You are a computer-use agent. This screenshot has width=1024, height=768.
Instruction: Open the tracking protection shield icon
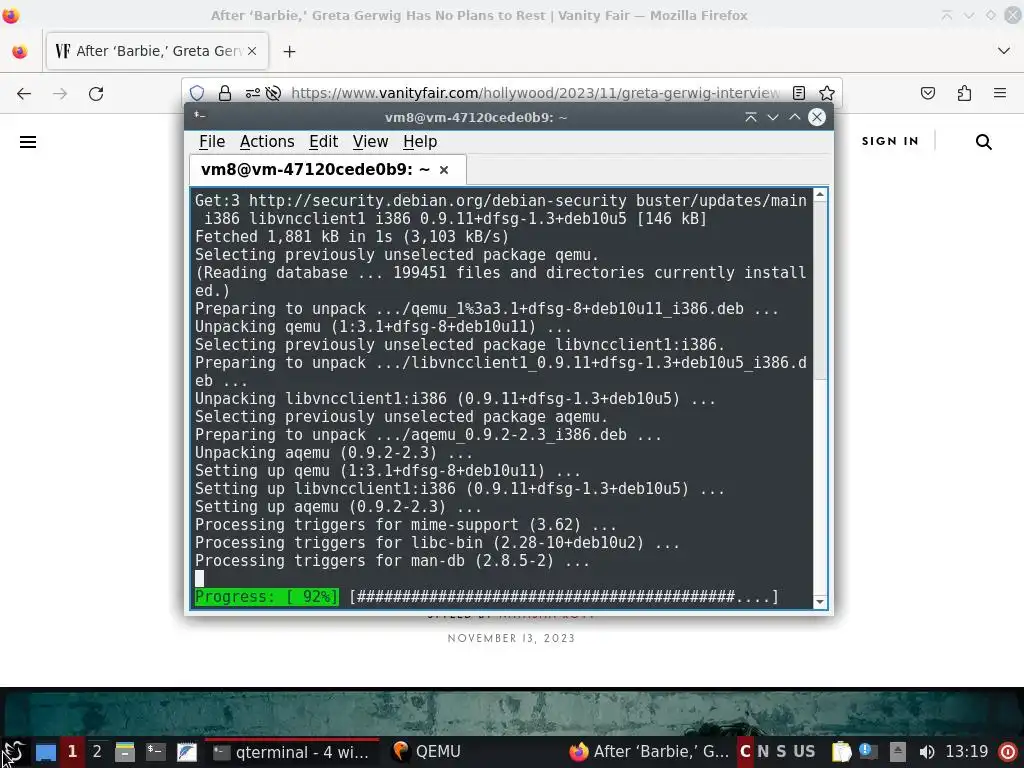click(197, 93)
